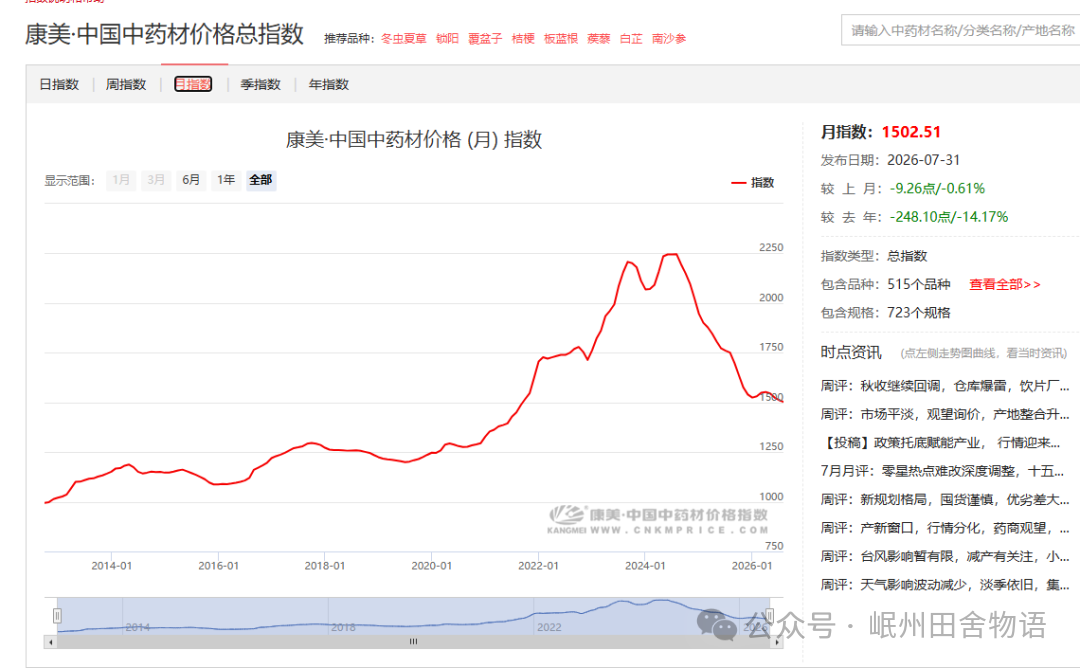The height and width of the screenshot is (668, 1080).
Task: Set display range to 3月
Action: (x=156, y=180)
